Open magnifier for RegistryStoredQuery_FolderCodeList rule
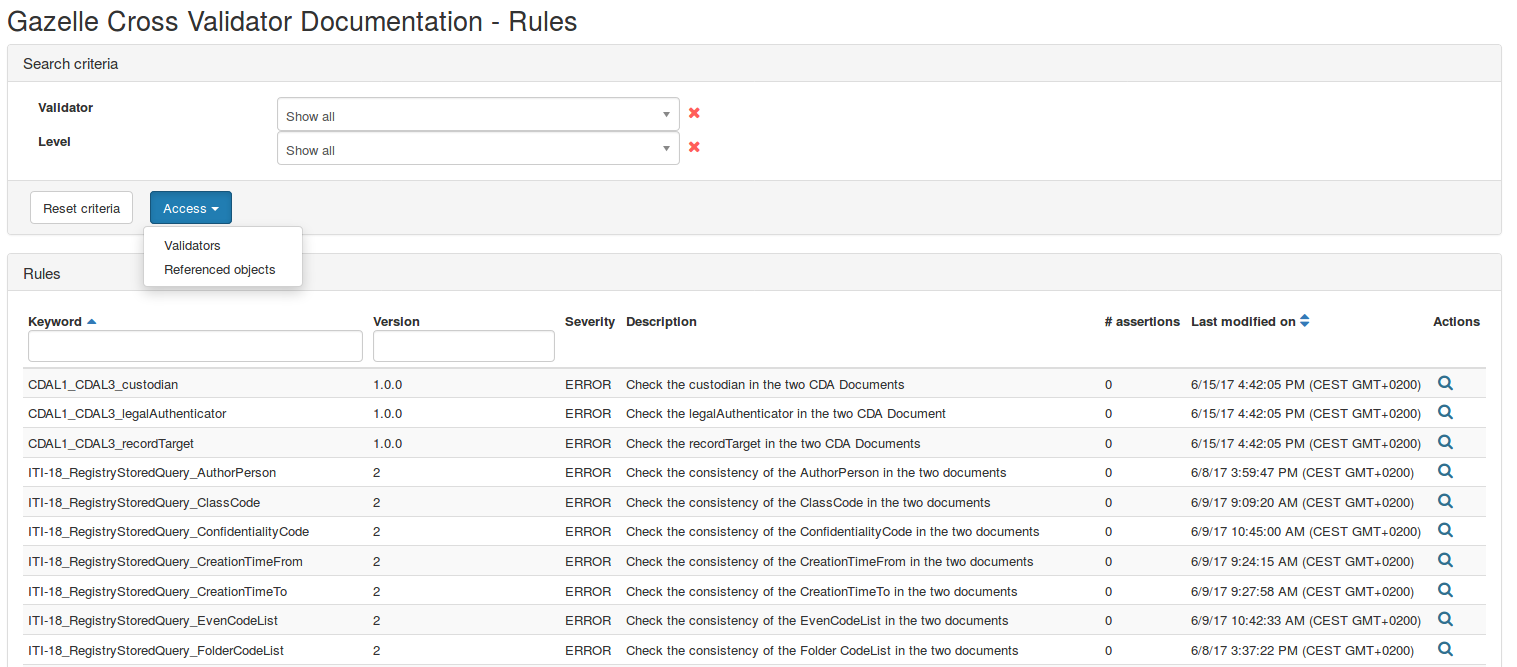 (x=1444, y=649)
